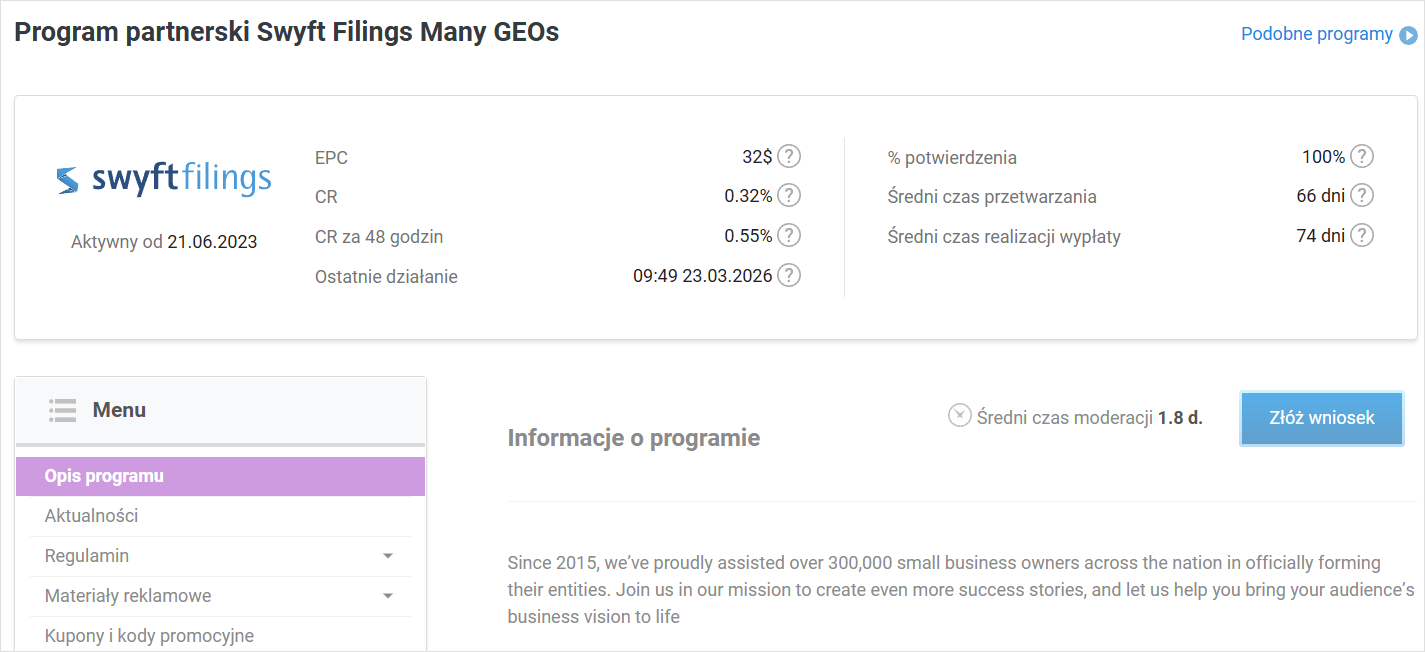Viewport: 1425px width, 652px height.
Task: Click help icon for Średni czas realizacji wypłaty
Action: pyautogui.click(x=1362, y=236)
